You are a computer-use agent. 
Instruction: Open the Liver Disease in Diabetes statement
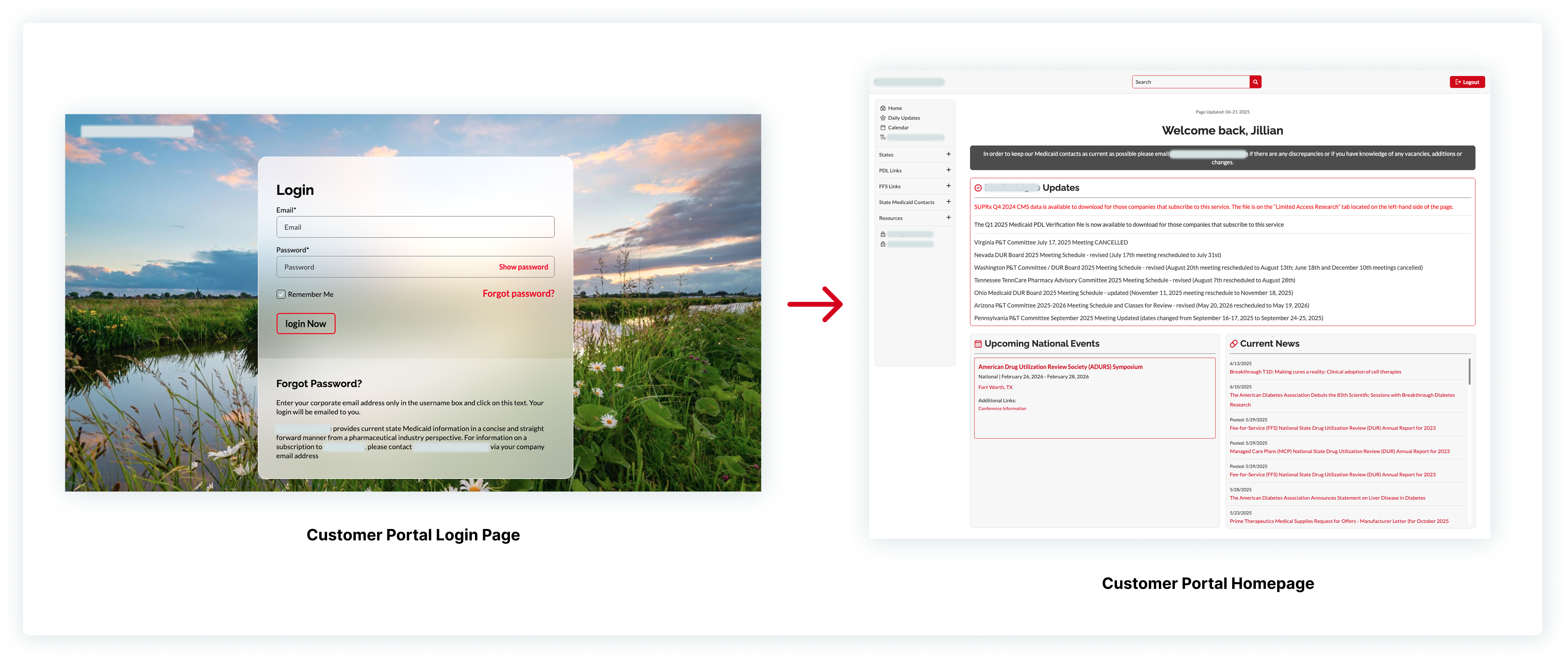[x=1327, y=498]
